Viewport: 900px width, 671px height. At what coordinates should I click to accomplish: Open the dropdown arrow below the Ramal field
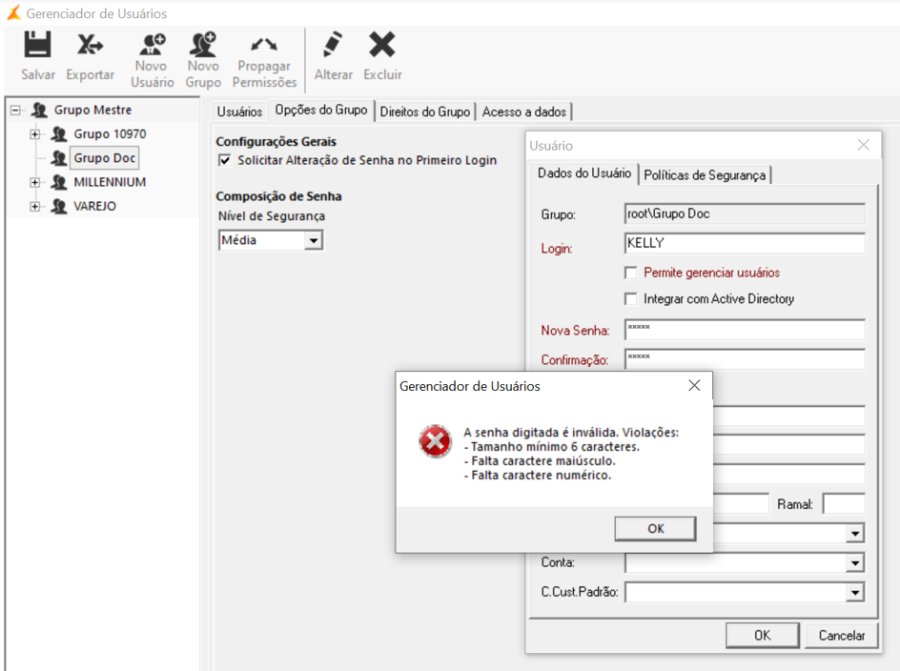click(855, 534)
